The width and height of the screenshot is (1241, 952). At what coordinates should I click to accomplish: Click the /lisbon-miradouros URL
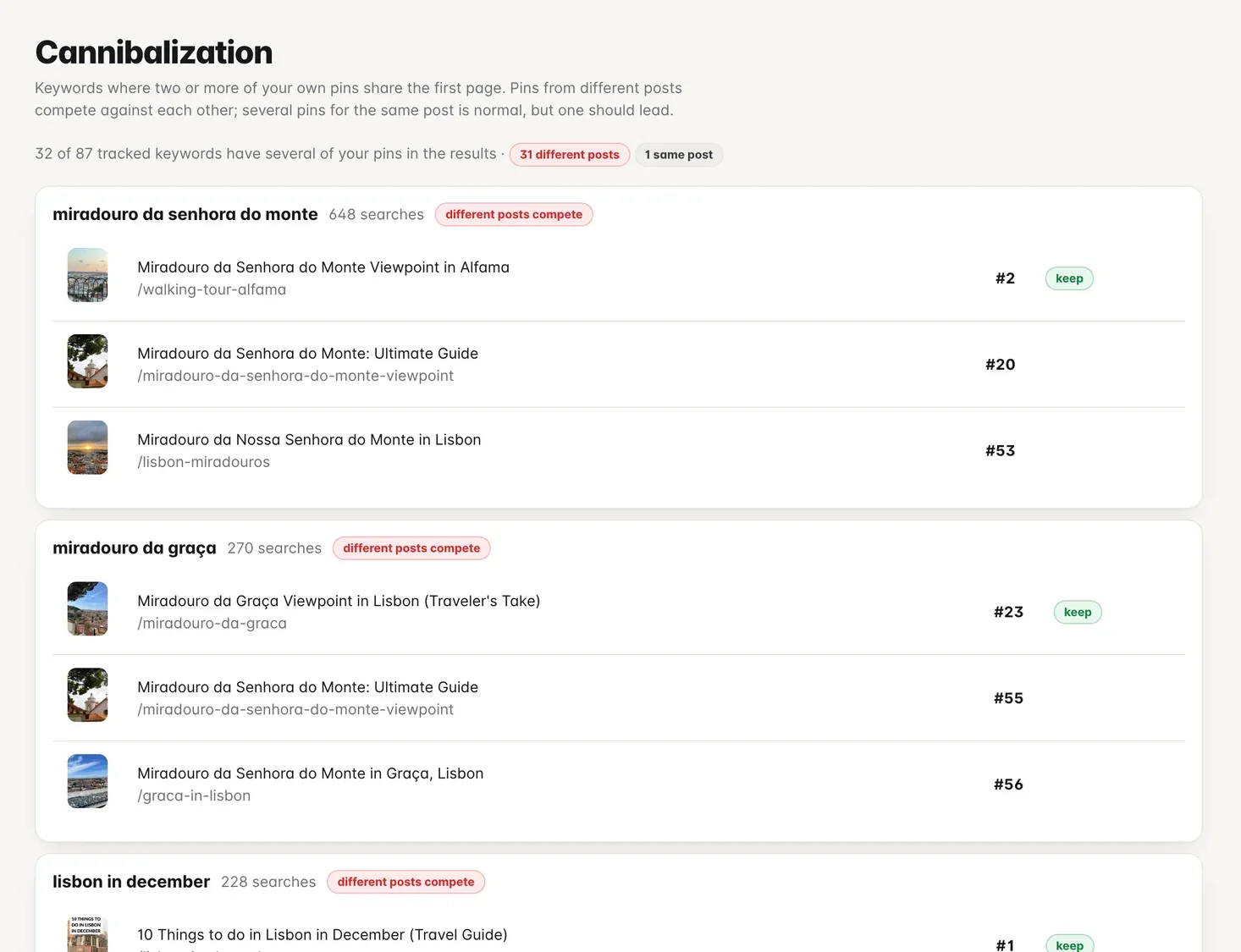coord(204,462)
